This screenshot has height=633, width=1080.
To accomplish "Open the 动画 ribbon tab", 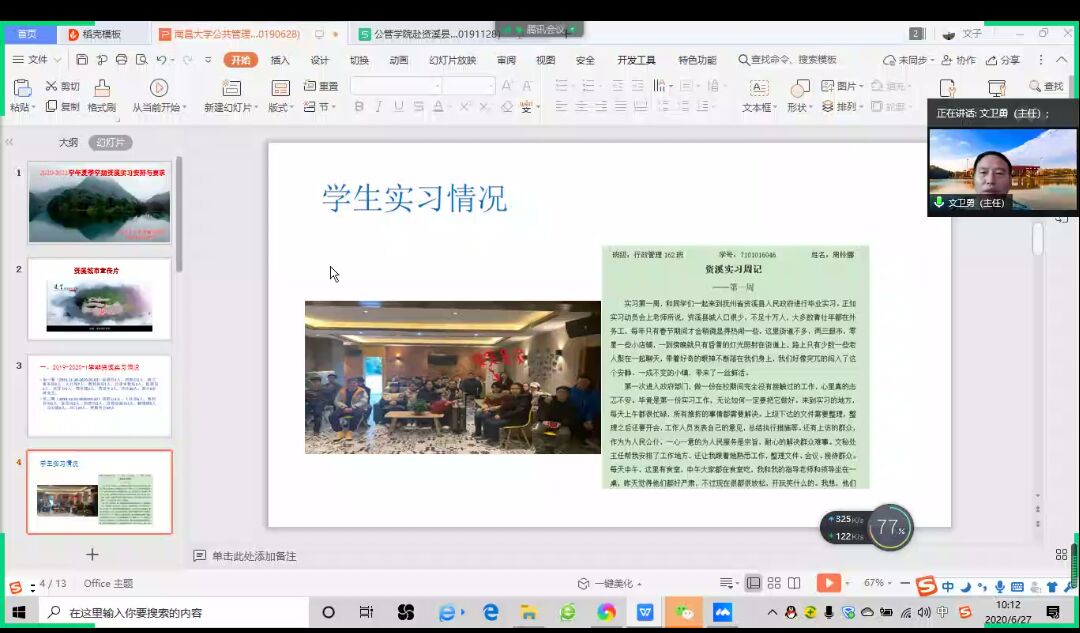I will coord(399,60).
